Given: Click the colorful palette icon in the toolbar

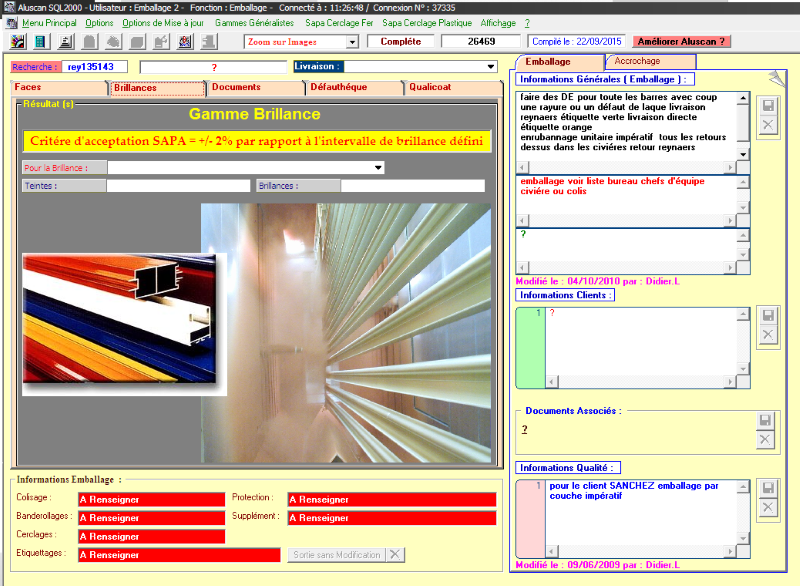Looking at the screenshot, I should tap(18, 42).
